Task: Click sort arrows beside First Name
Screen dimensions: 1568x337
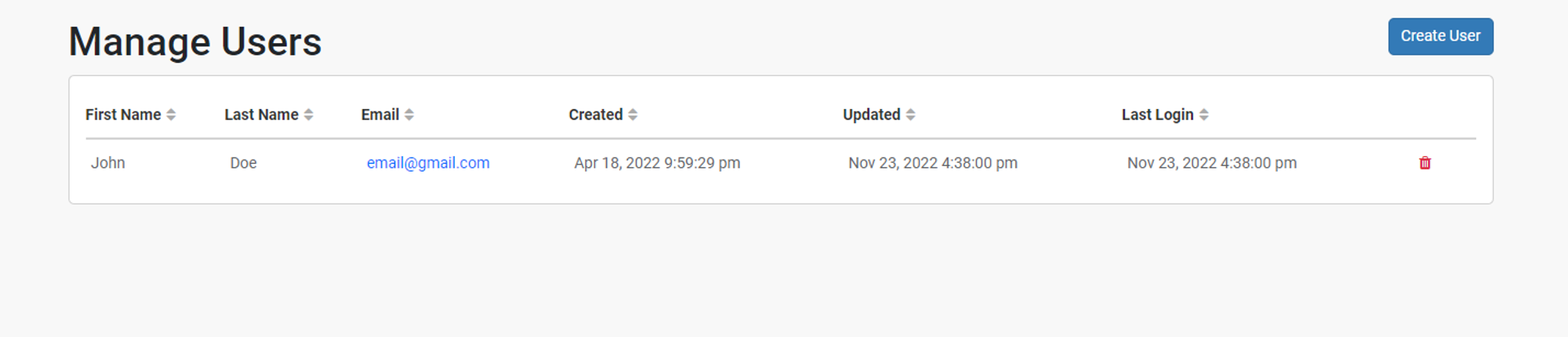Action: tap(171, 114)
